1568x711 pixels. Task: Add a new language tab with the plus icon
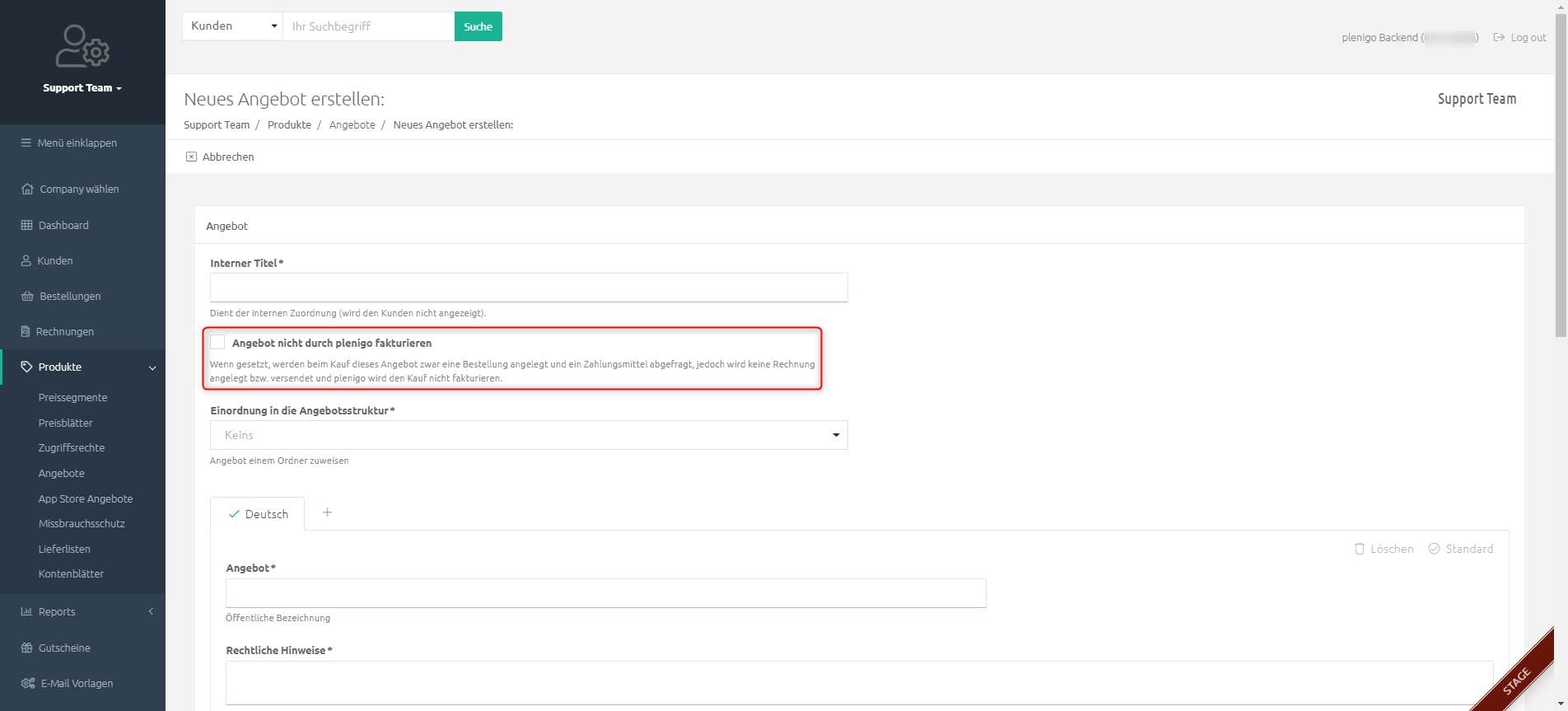pyautogui.click(x=327, y=512)
